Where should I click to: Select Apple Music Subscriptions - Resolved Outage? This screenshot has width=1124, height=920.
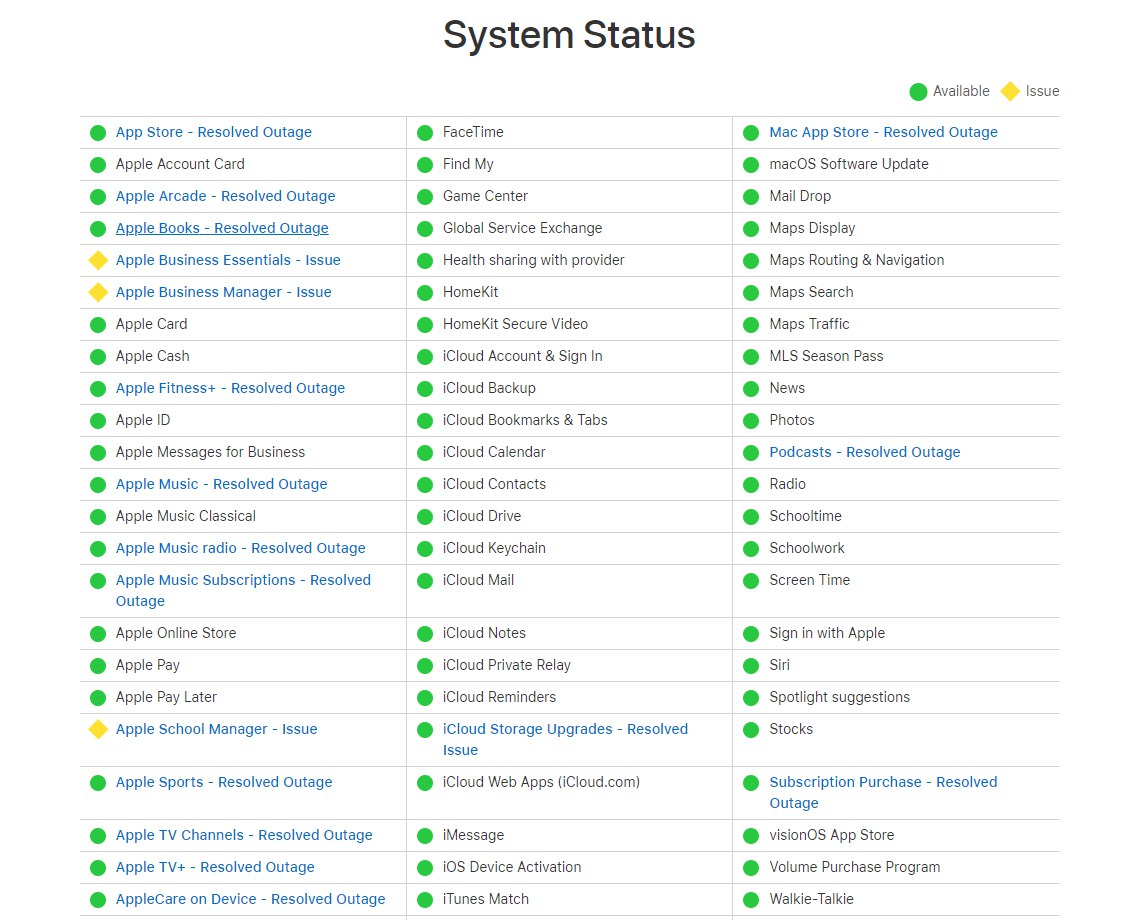(x=243, y=580)
